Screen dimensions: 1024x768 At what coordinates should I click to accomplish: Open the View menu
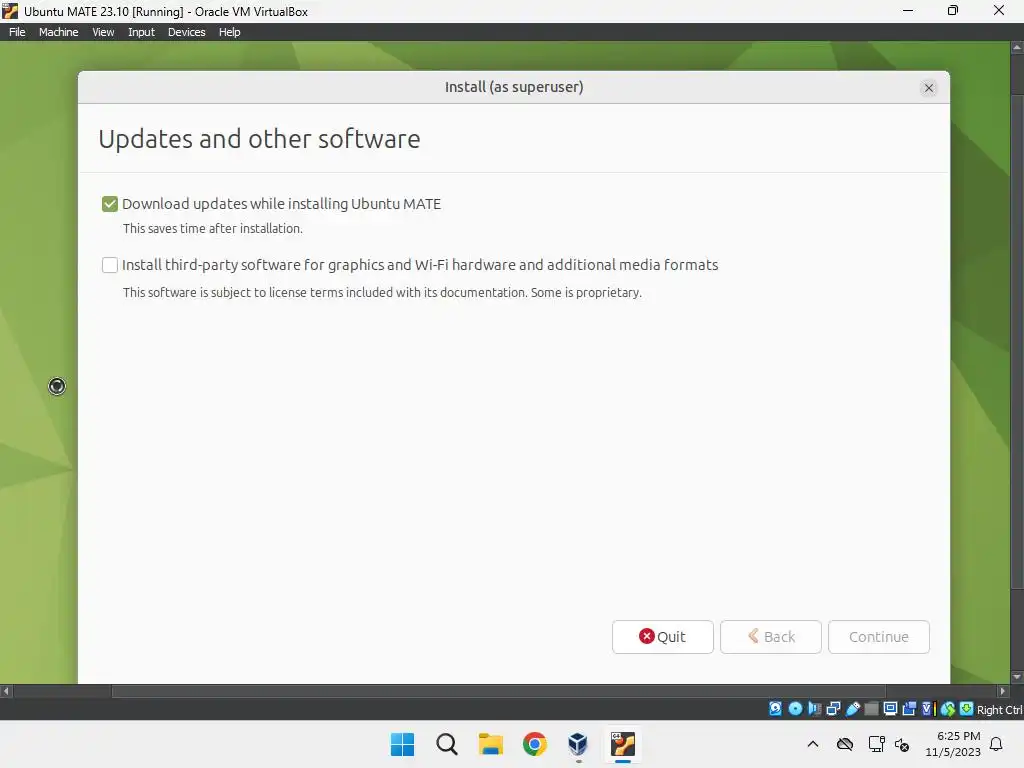103,32
